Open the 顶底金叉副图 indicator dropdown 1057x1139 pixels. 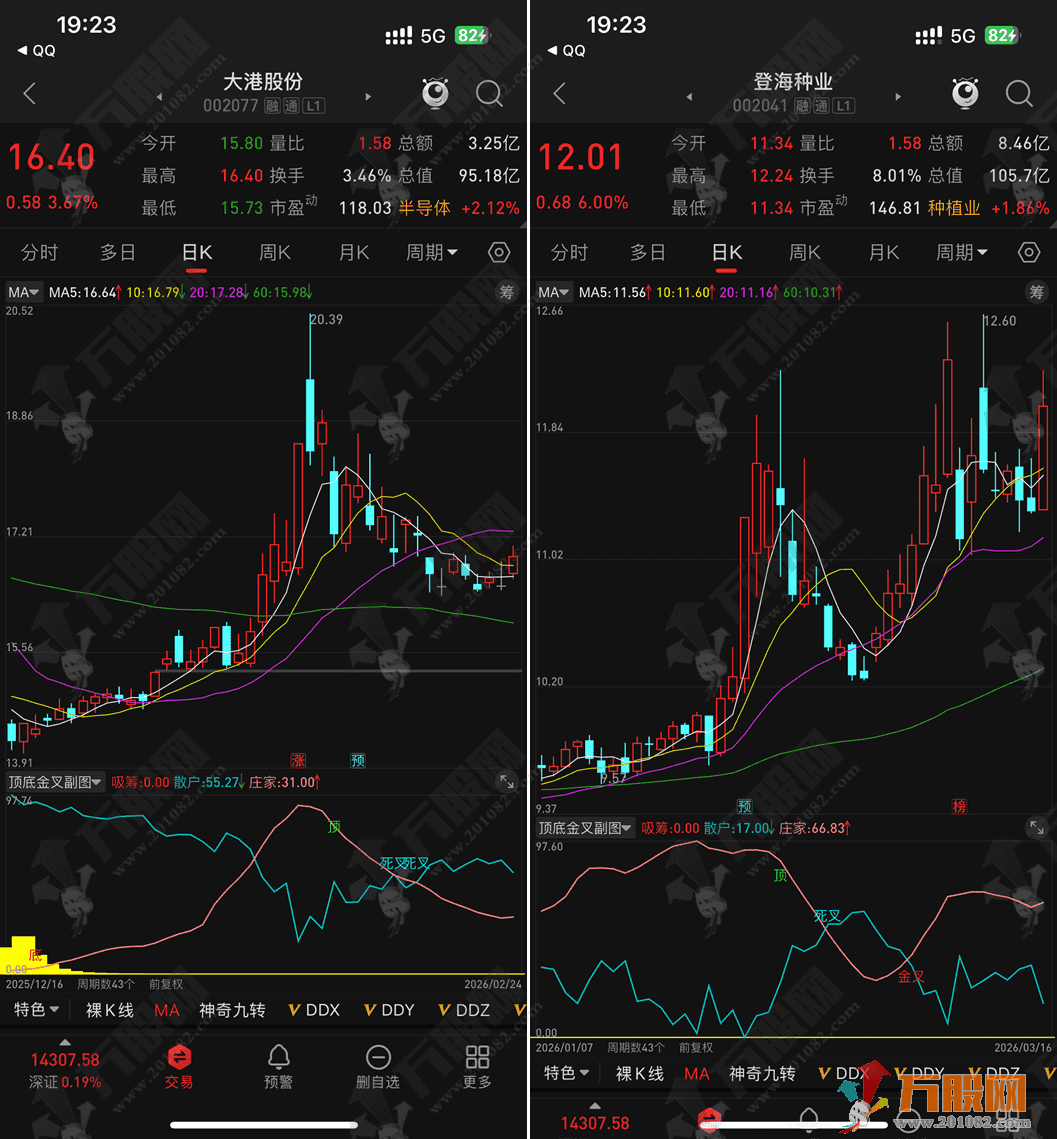click(55, 783)
